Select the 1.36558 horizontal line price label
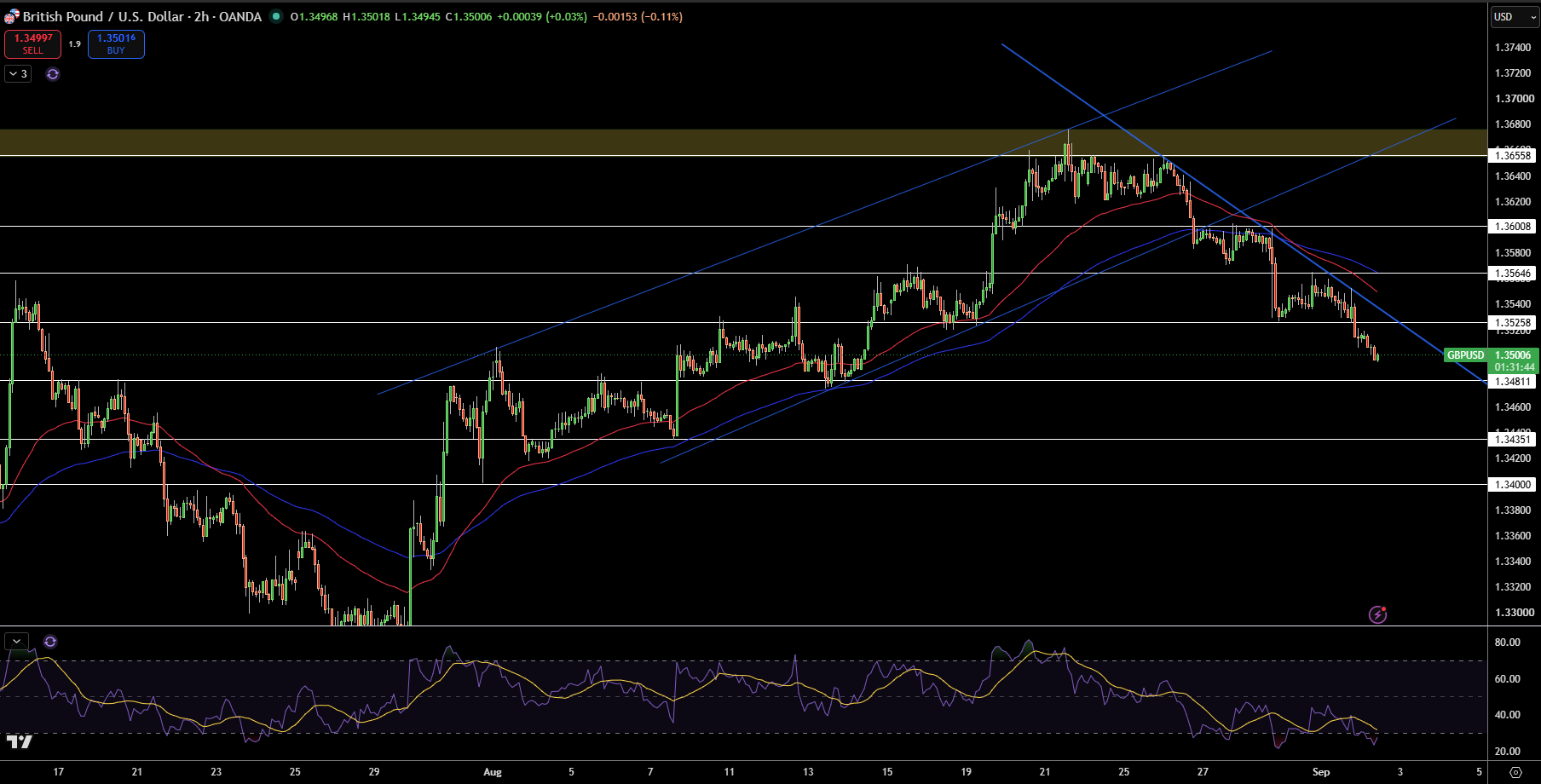1541x784 pixels. [x=1513, y=155]
